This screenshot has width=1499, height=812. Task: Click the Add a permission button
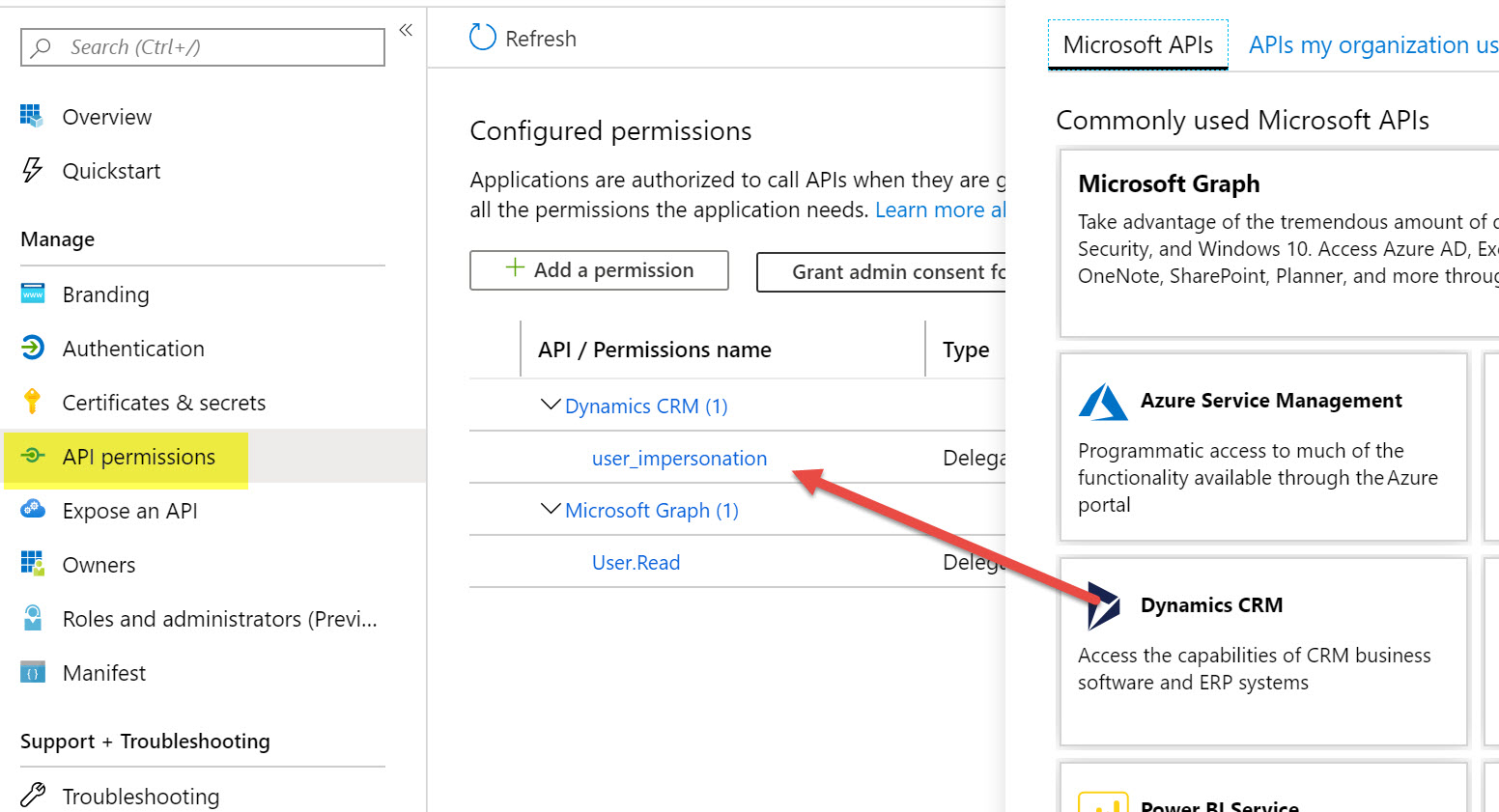pos(599,270)
